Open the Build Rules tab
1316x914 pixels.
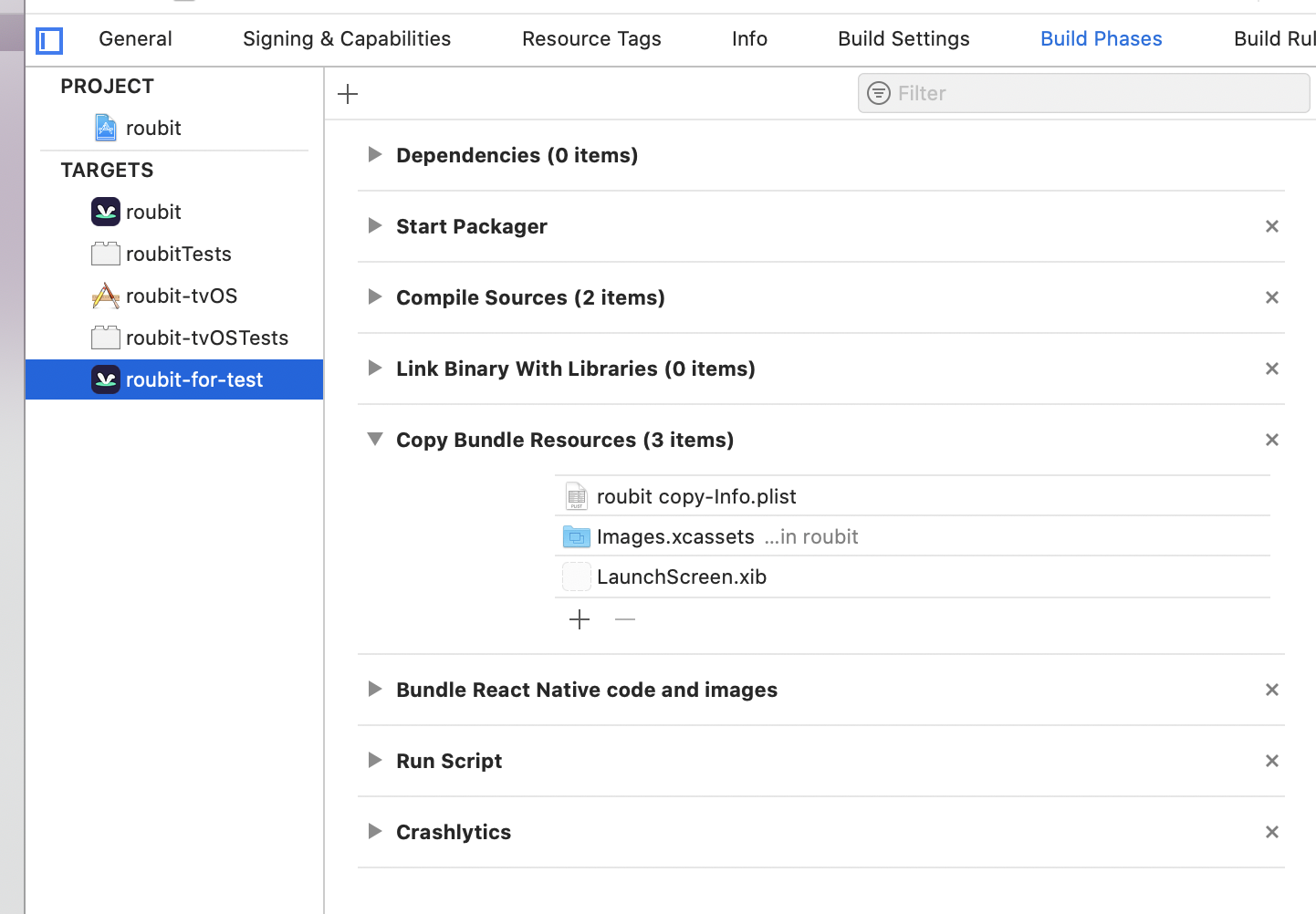[x=1274, y=38]
